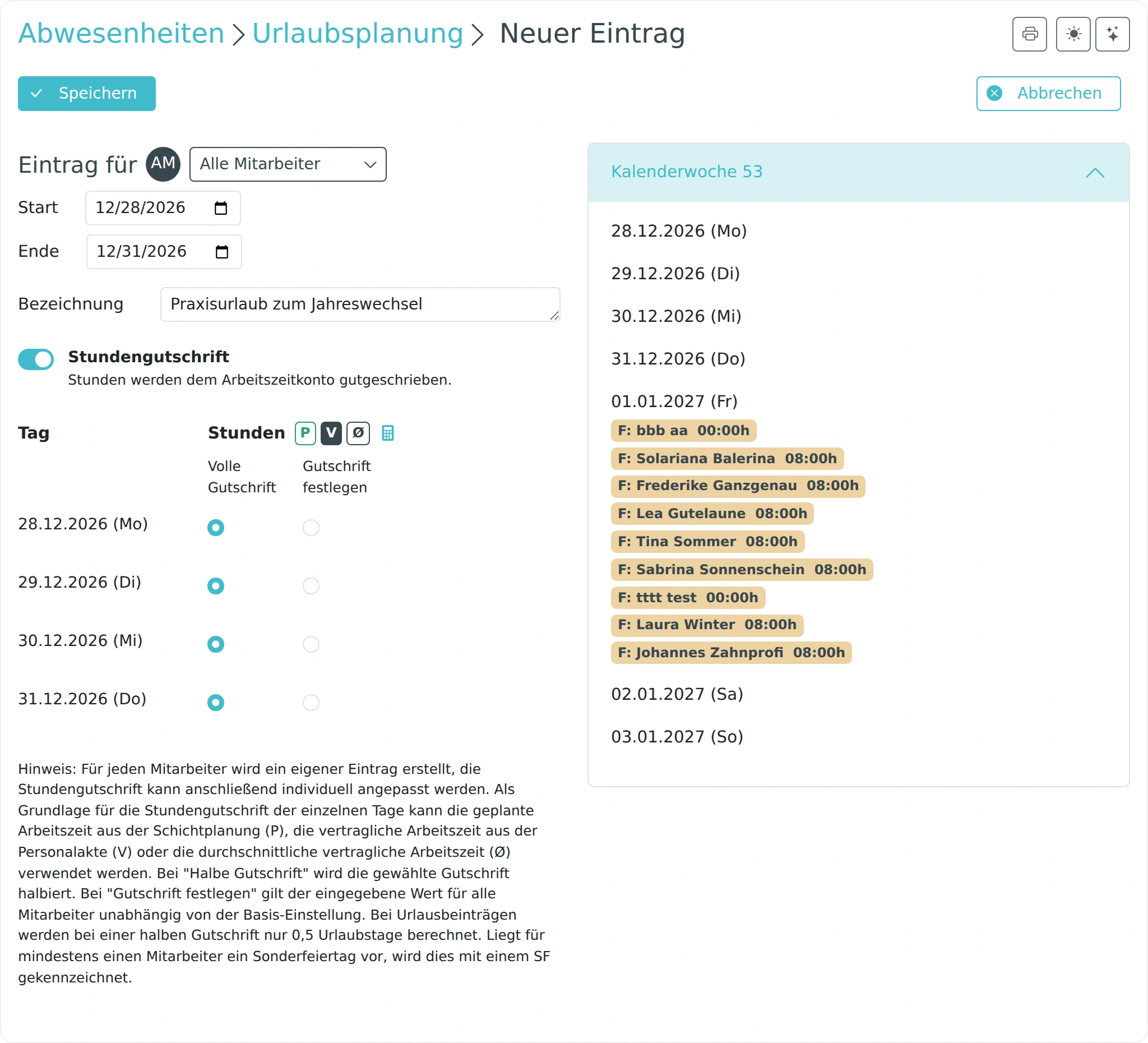Click into the Start date field
Image resolution: width=1148 pixels, height=1043 pixels.
[x=163, y=208]
